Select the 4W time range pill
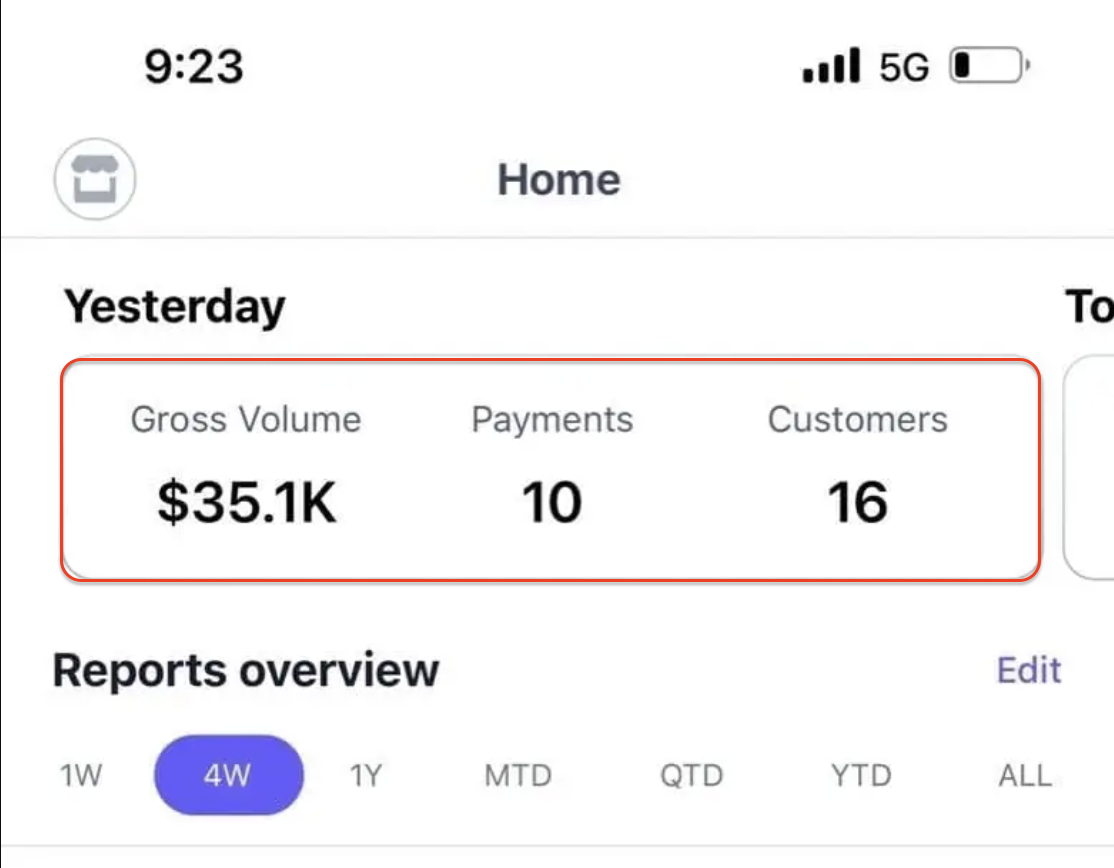Image resolution: width=1114 pixels, height=868 pixels. pos(228,776)
